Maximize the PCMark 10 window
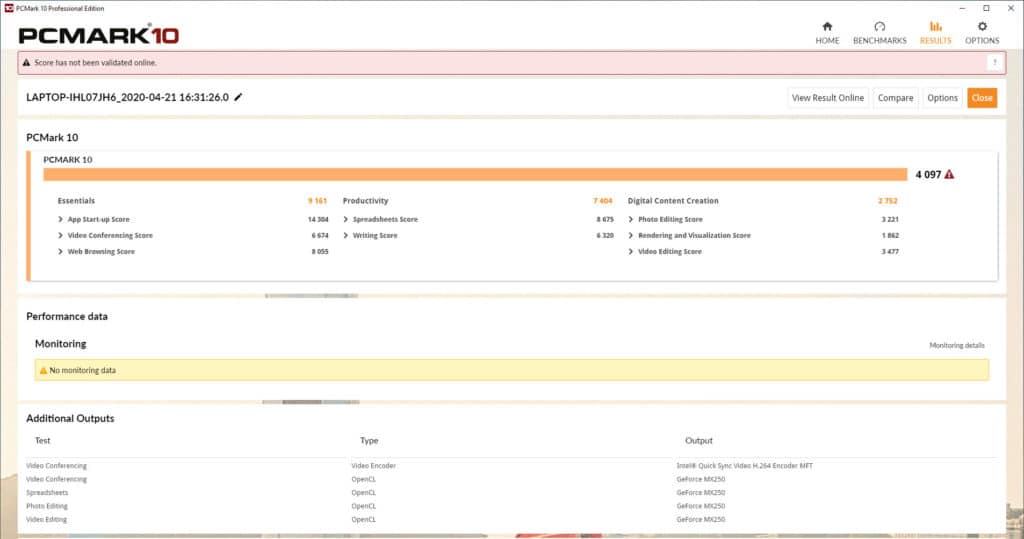Screen dimensions: 1024x539 point(986,8)
